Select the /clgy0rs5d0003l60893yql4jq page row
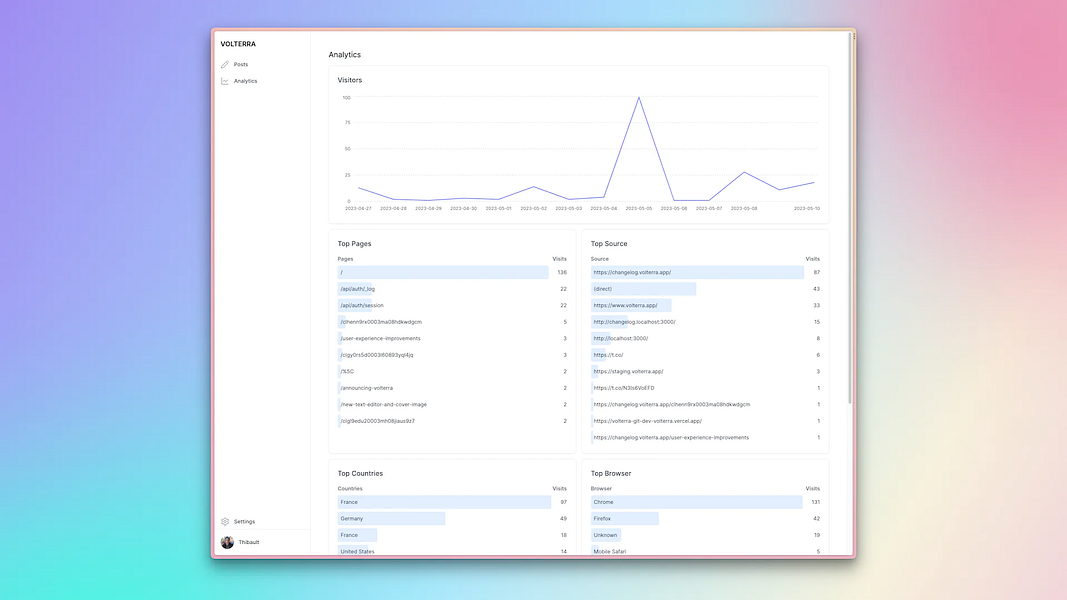The image size is (1067, 600). click(x=452, y=355)
